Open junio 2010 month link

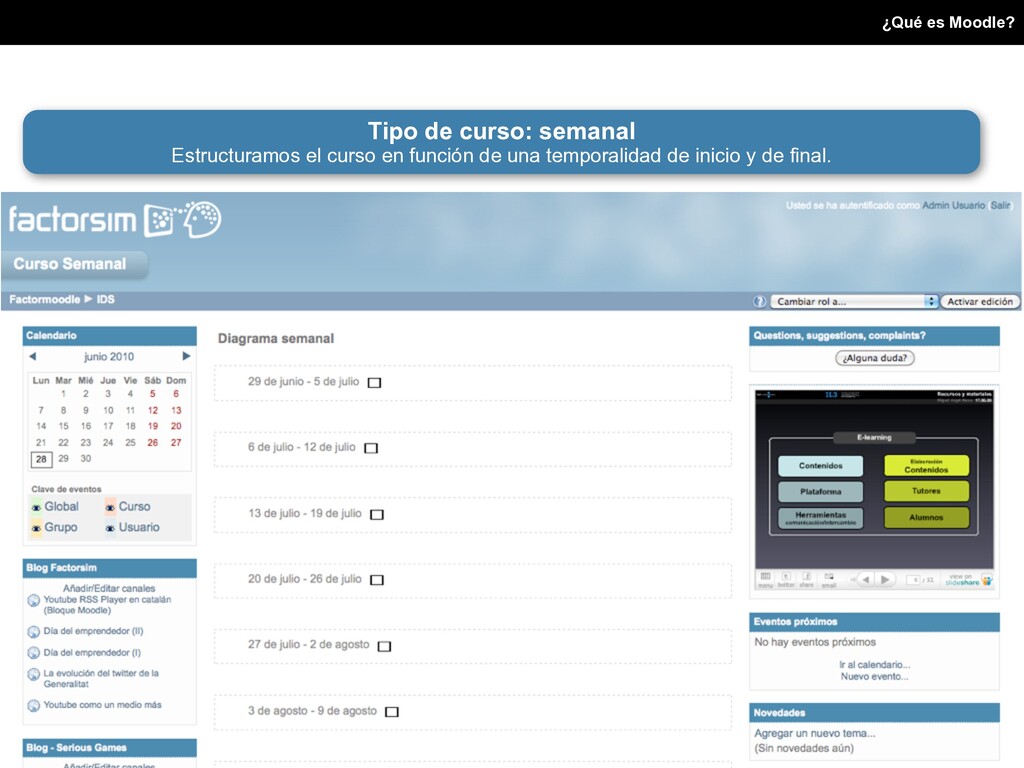(x=109, y=357)
